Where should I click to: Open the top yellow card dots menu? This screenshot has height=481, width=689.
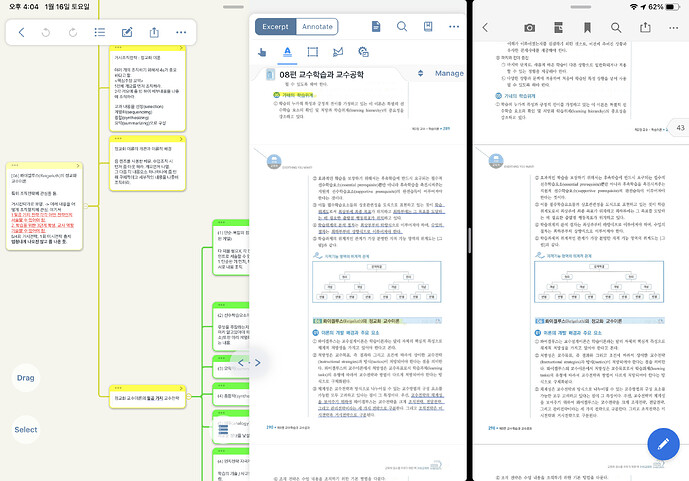118,47
